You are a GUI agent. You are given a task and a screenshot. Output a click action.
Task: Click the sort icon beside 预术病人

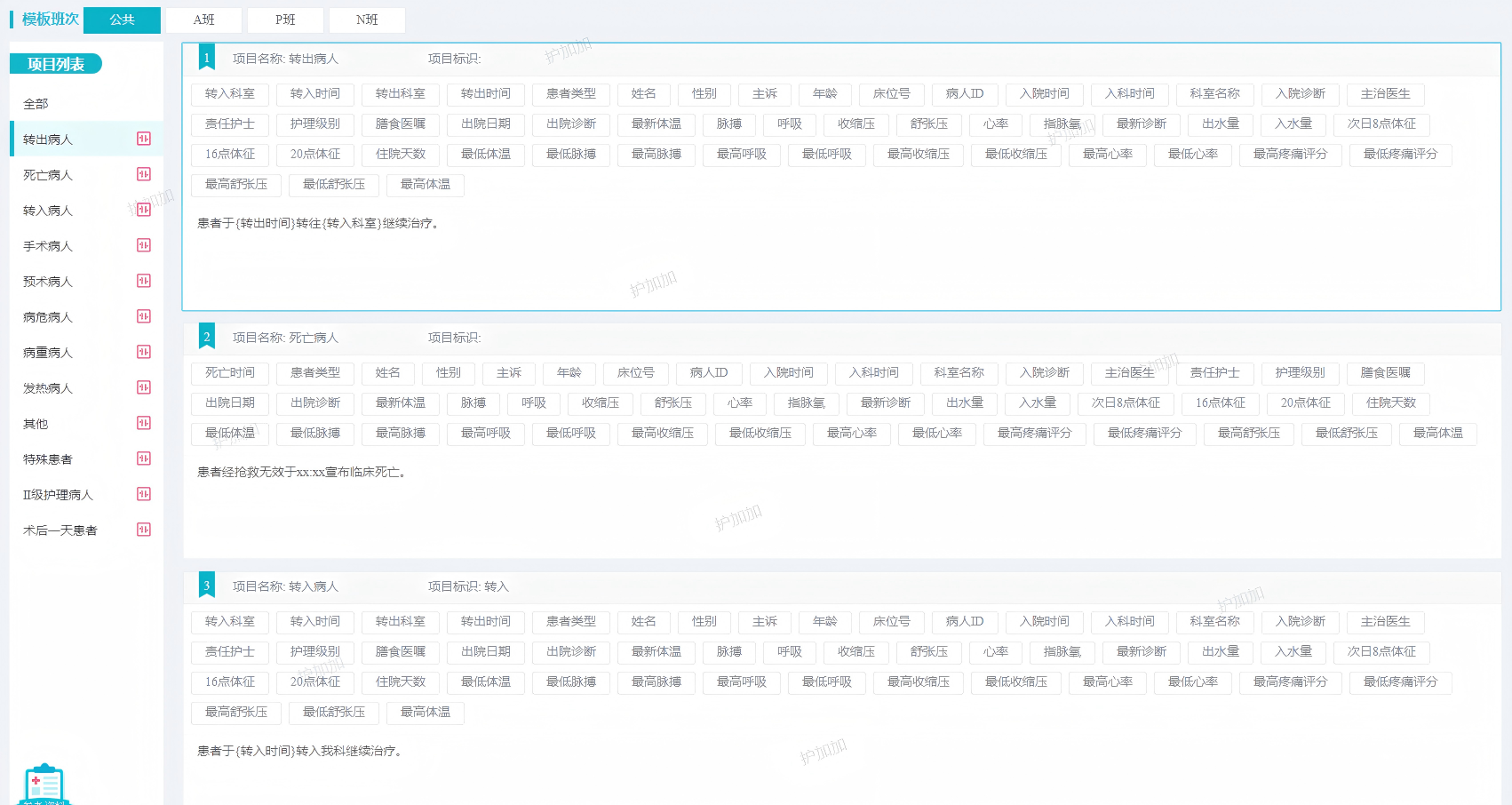[x=144, y=281]
